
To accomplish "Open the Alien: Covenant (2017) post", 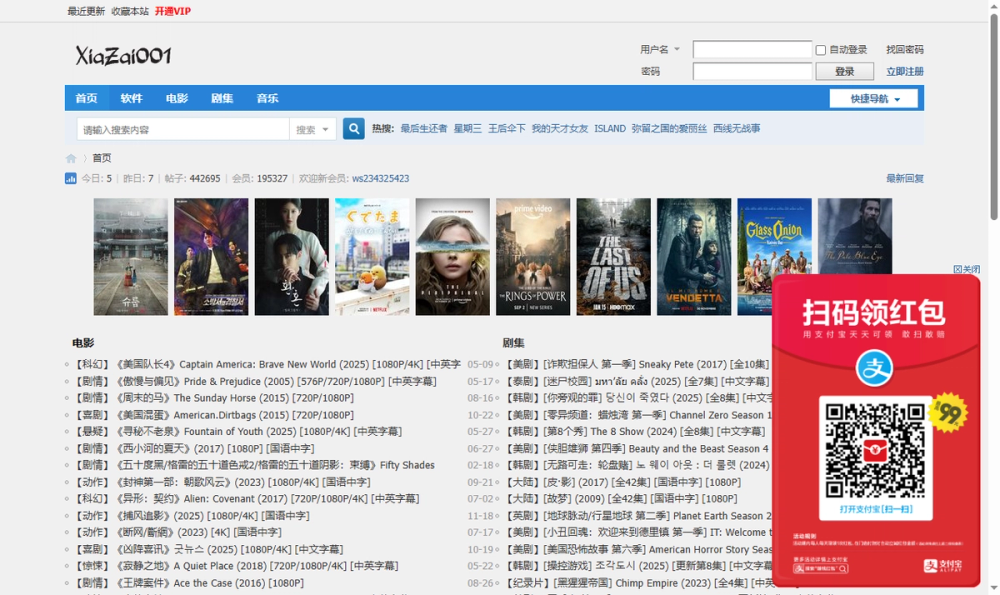I will tap(246, 499).
